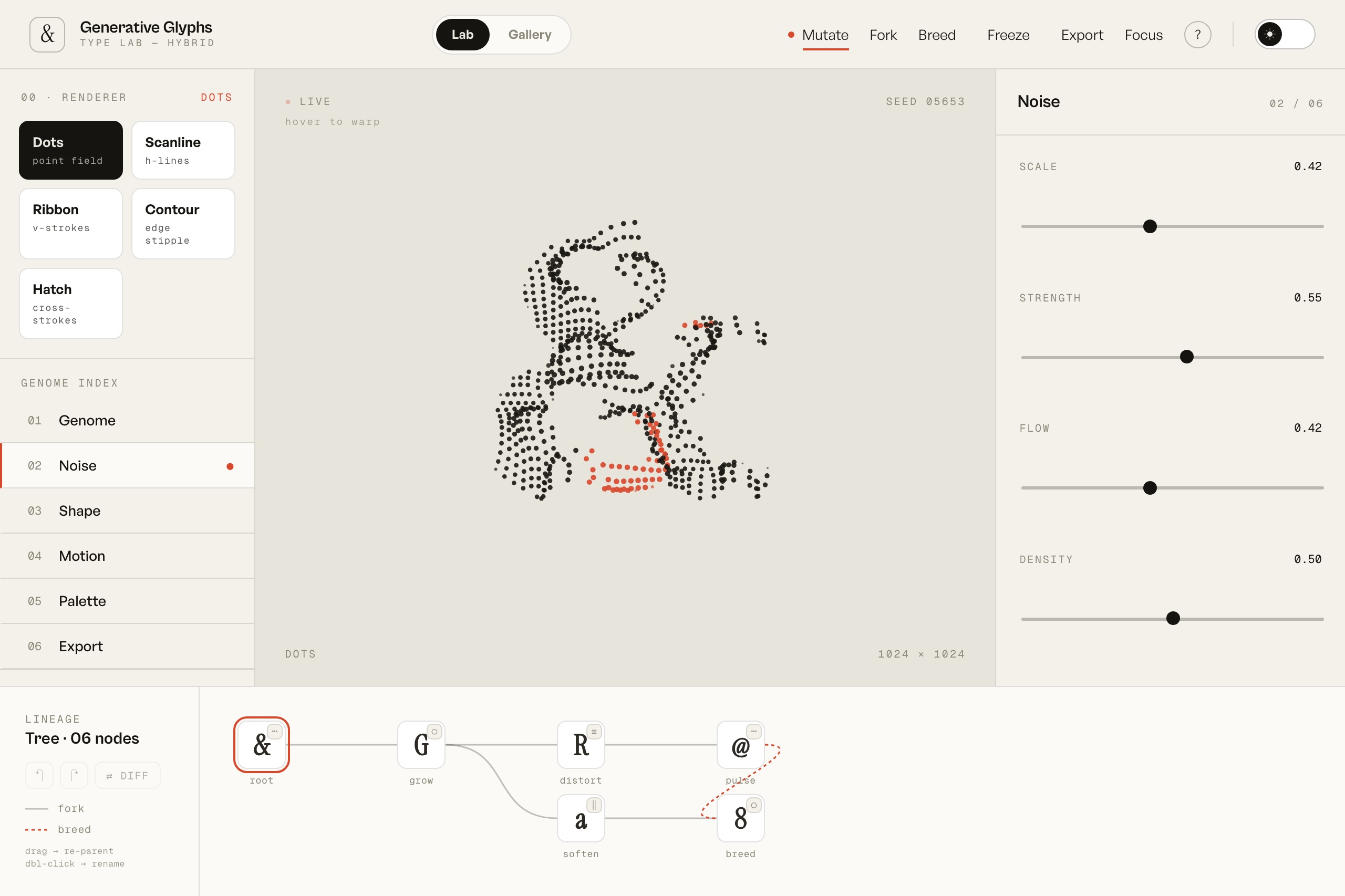Viewport: 1345px width, 896px height.
Task: Click the 02 / 06 page counter
Action: coord(1296,103)
